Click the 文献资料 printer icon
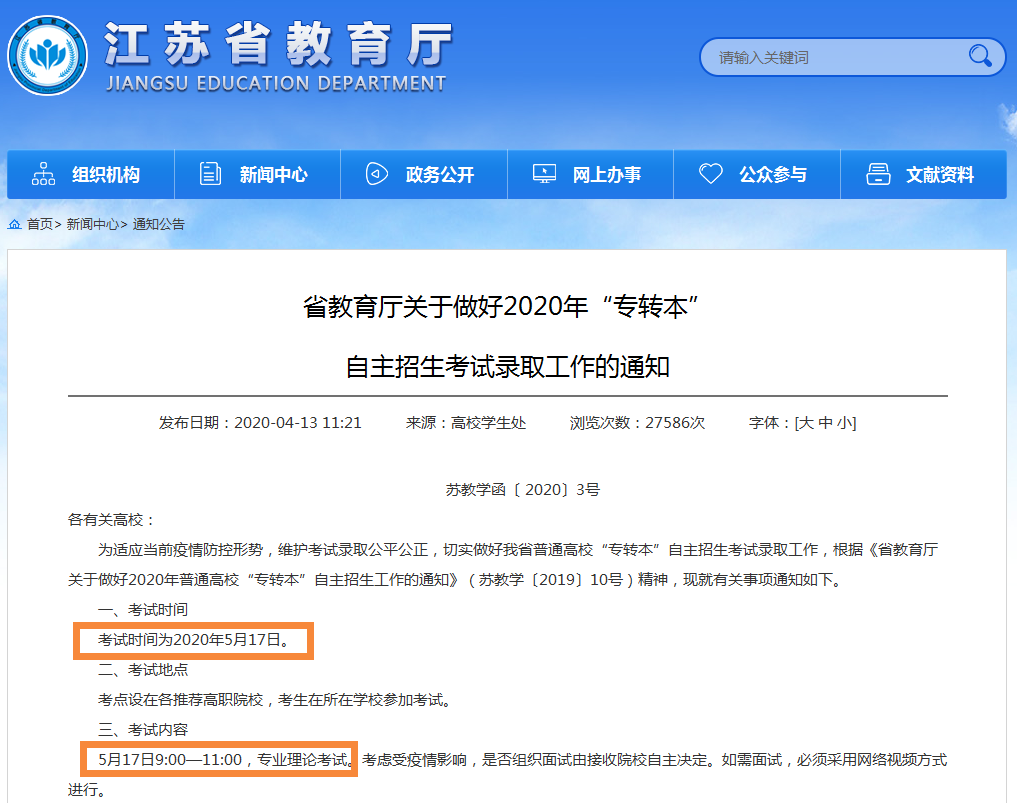The height and width of the screenshot is (803, 1017). tap(878, 174)
